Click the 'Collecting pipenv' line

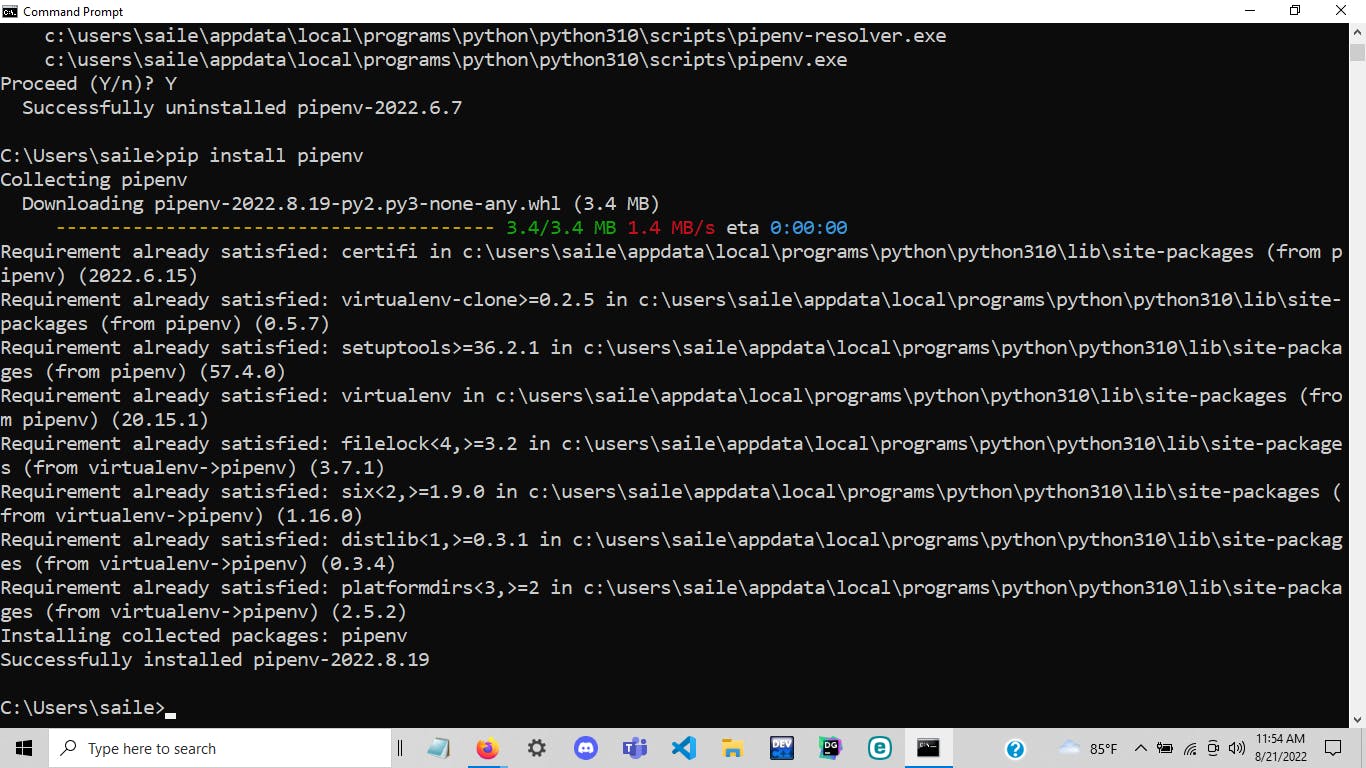[93, 180]
